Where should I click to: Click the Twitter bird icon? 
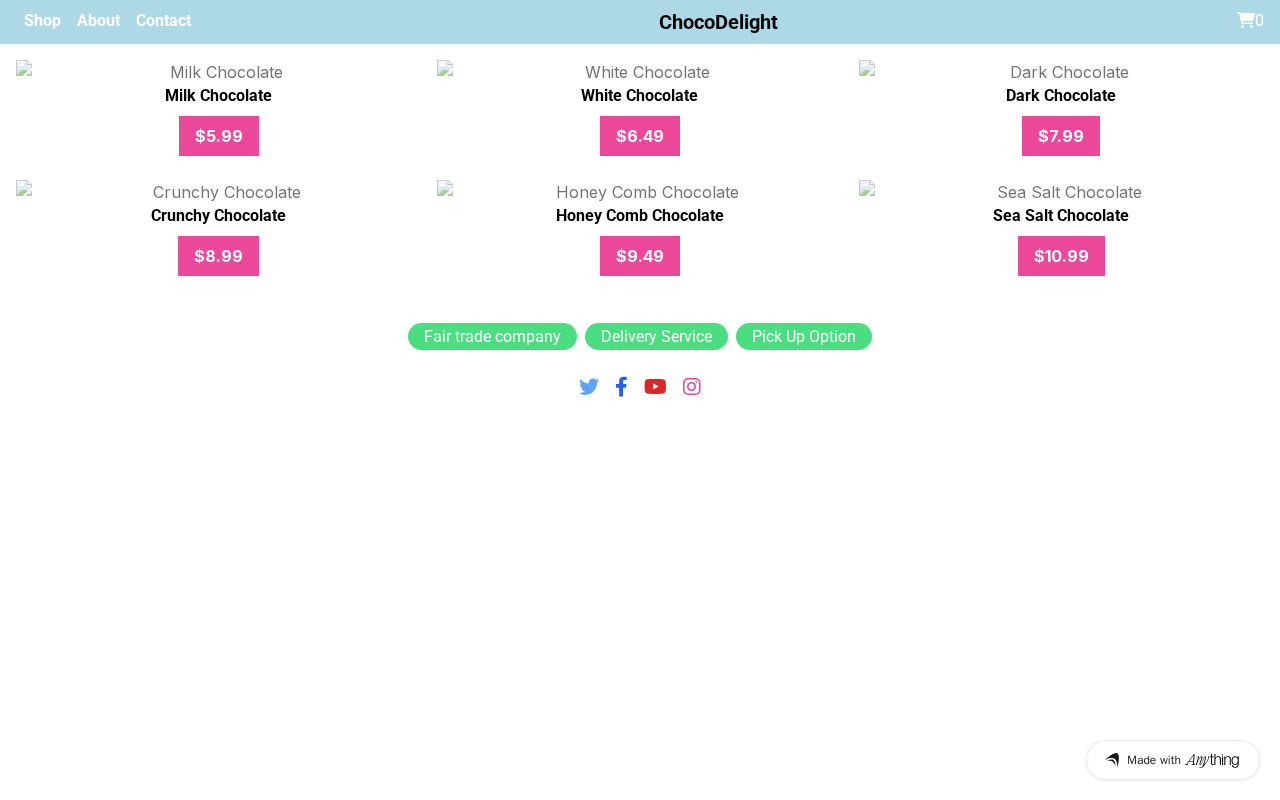(x=589, y=387)
